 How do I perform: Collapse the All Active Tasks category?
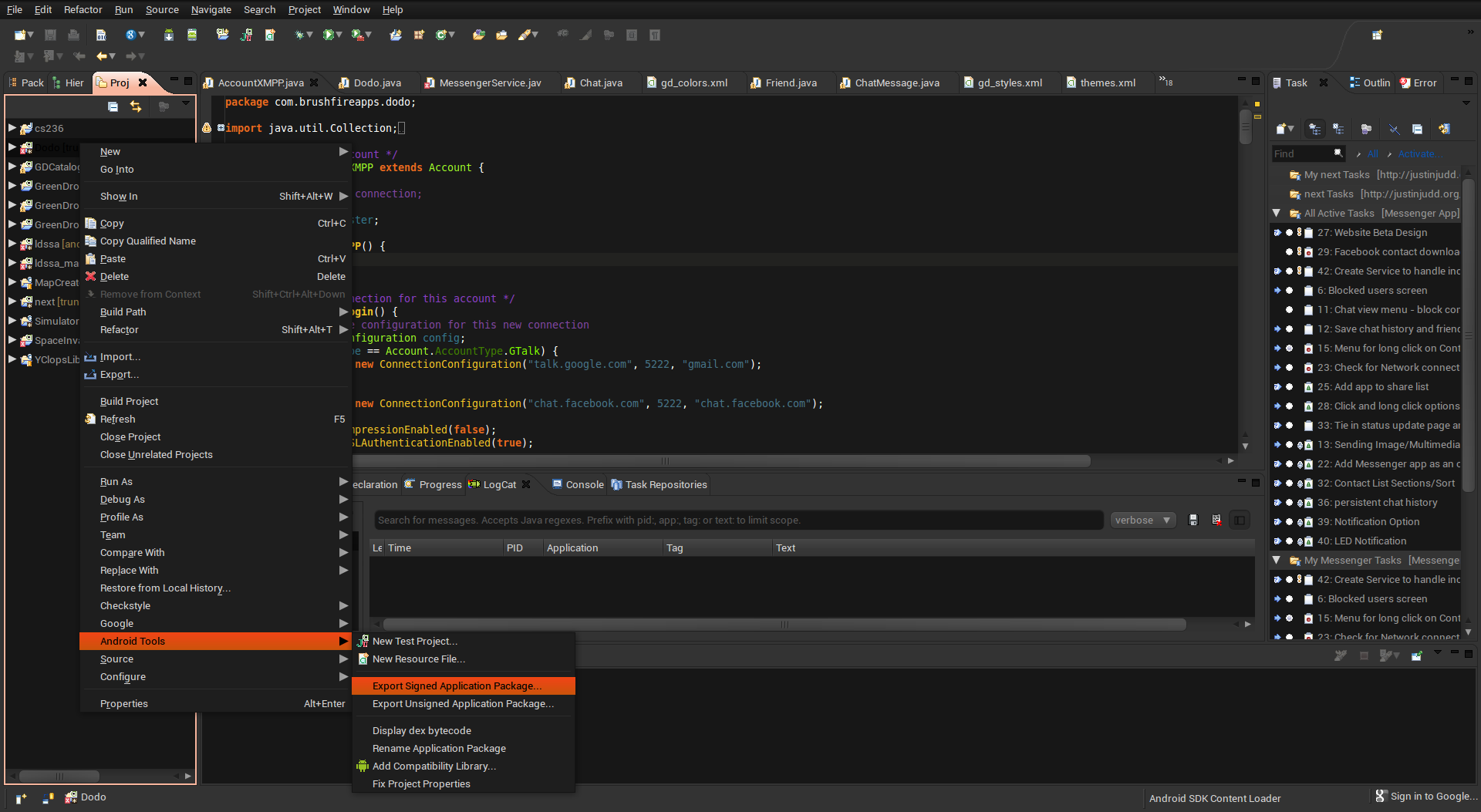pyautogui.click(x=1277, y=214)
